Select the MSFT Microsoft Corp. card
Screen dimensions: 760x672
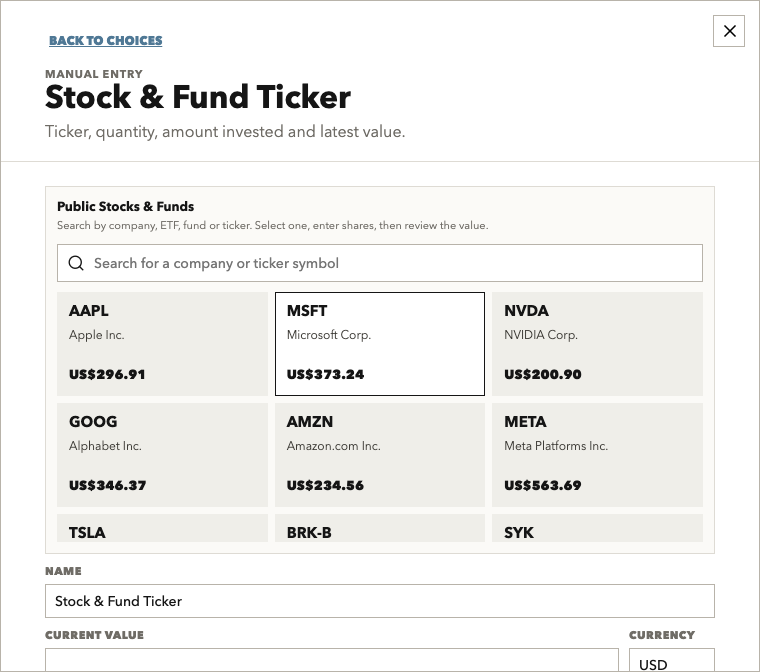coord(380,344)
